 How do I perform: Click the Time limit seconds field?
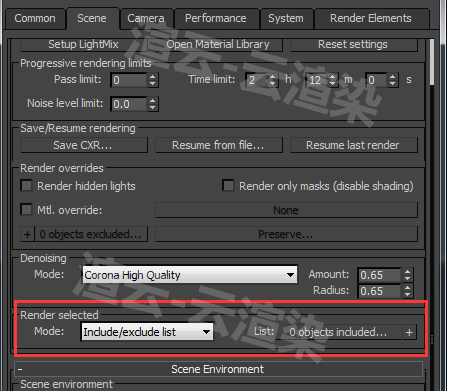(376, 80)
